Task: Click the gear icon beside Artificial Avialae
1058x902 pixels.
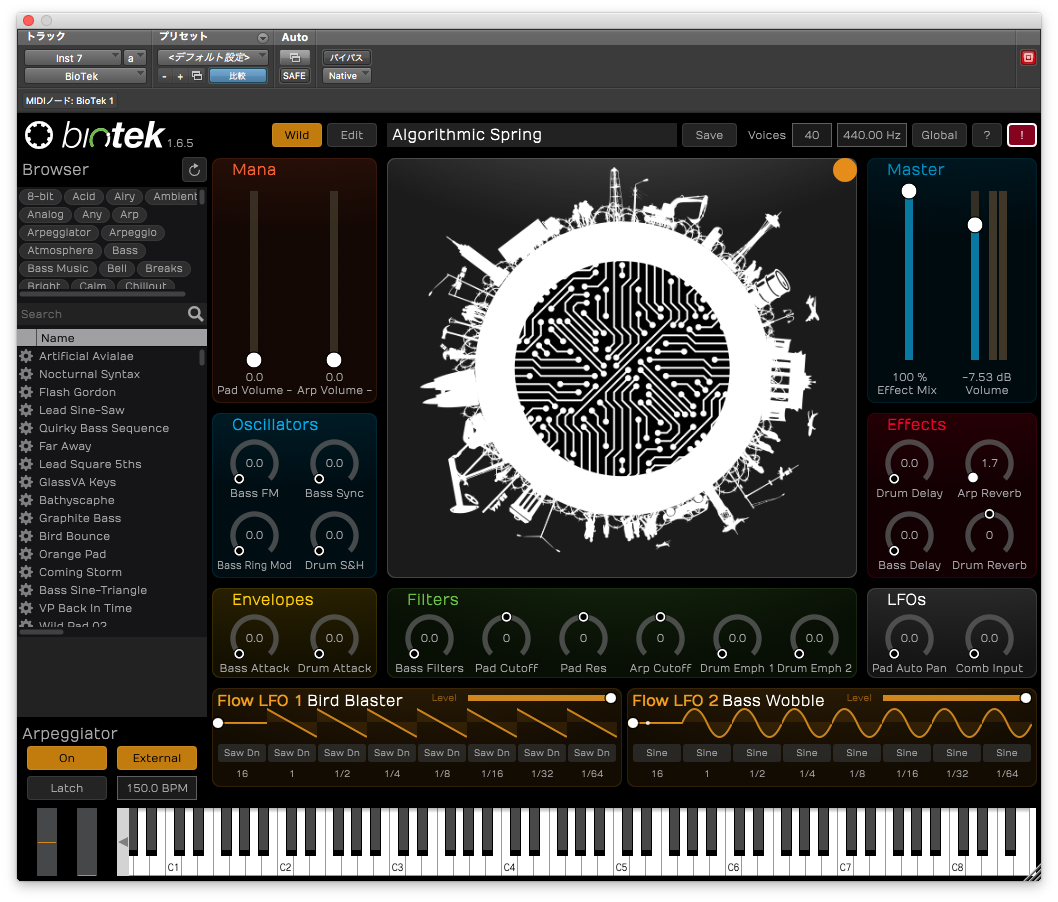Action: coord(26,356)
